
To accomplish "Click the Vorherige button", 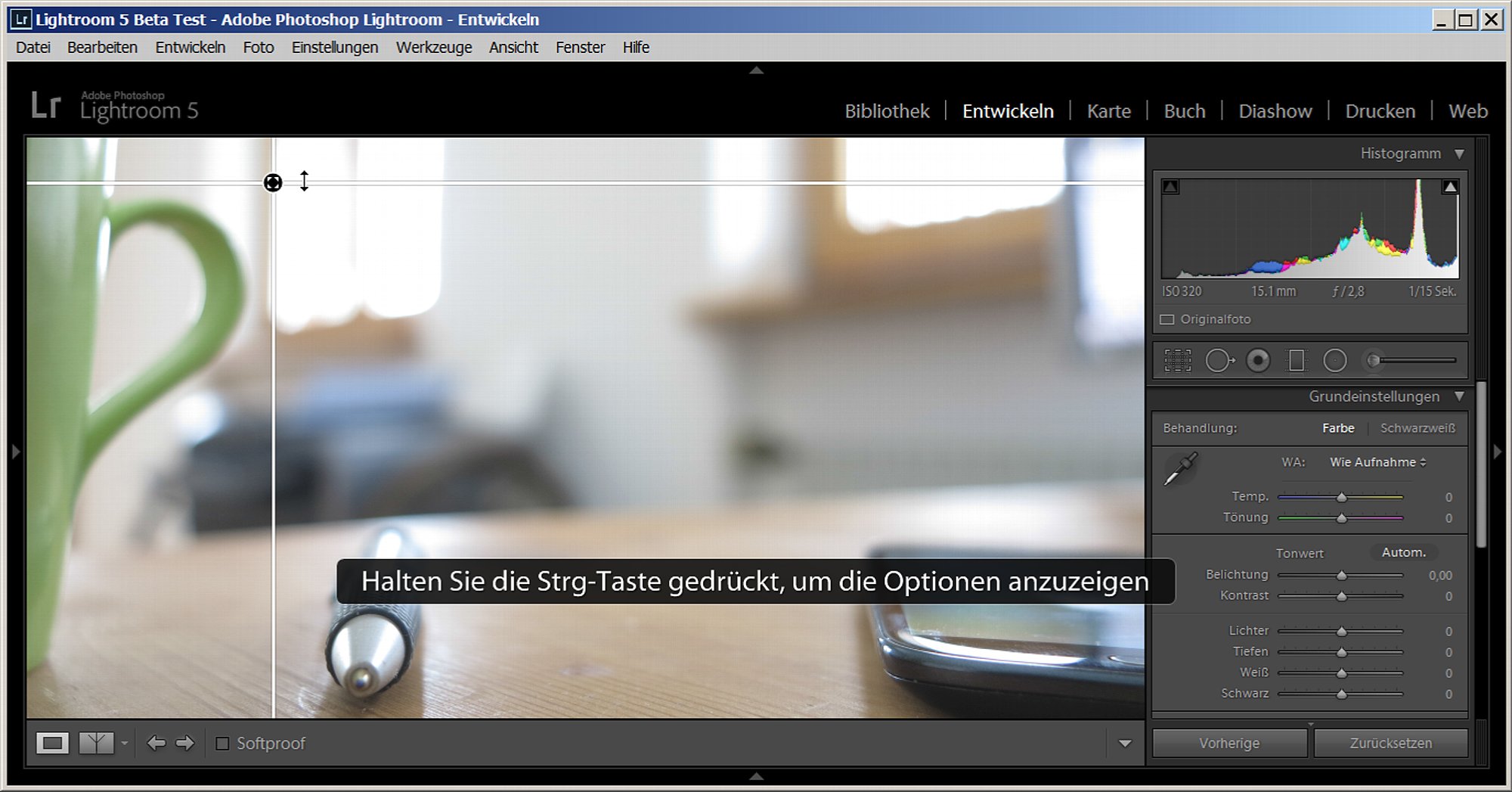I will [1229, 743].
